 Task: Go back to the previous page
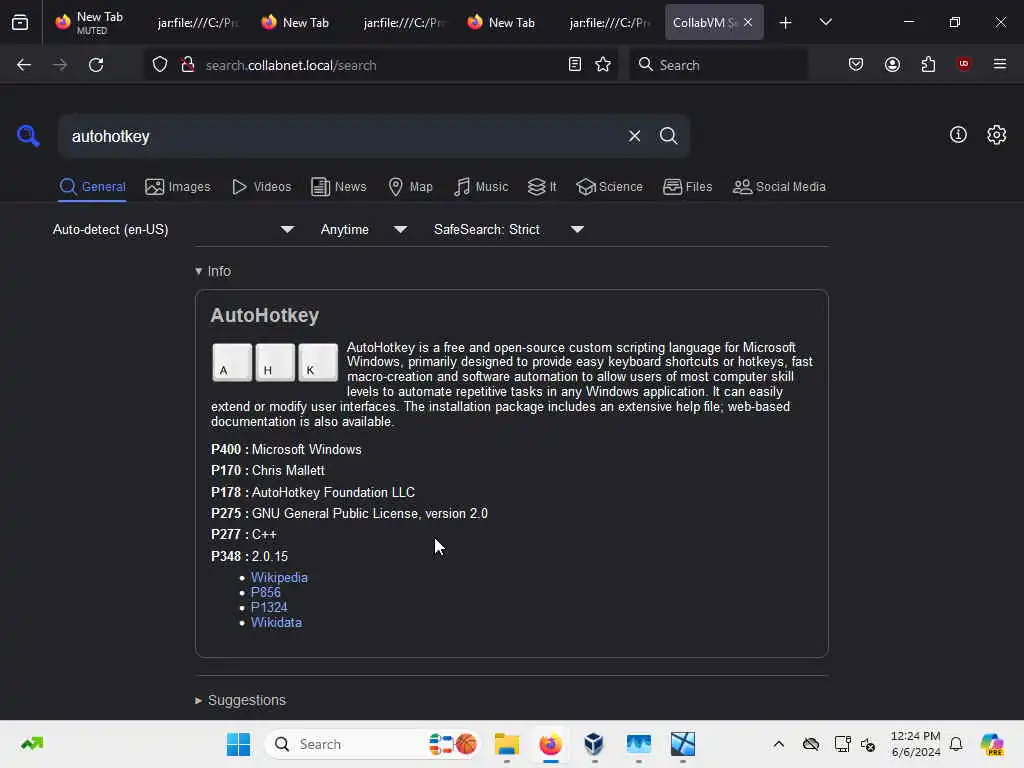coord(24,65)
